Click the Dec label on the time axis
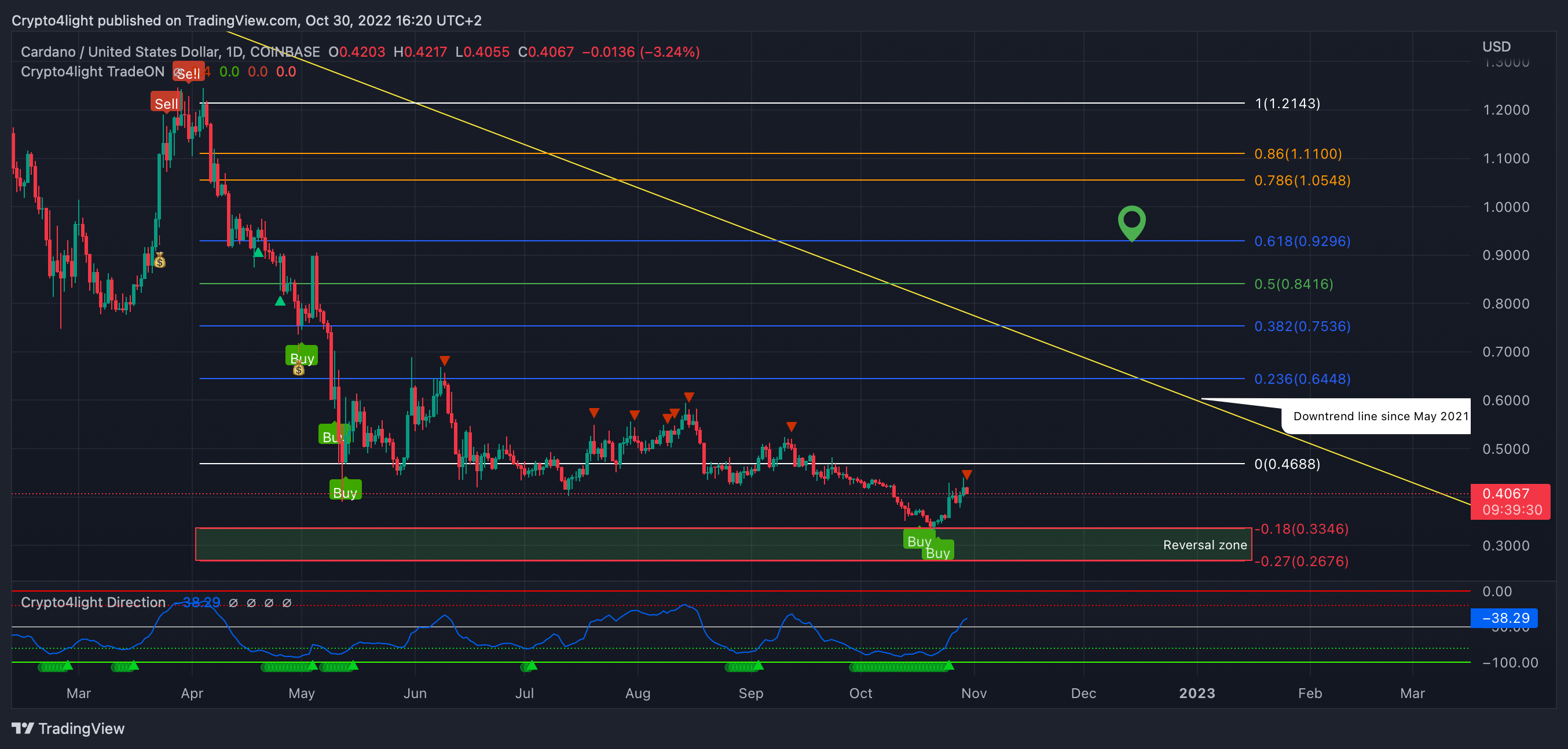The image size is (1568, 749). point(1083,693)
